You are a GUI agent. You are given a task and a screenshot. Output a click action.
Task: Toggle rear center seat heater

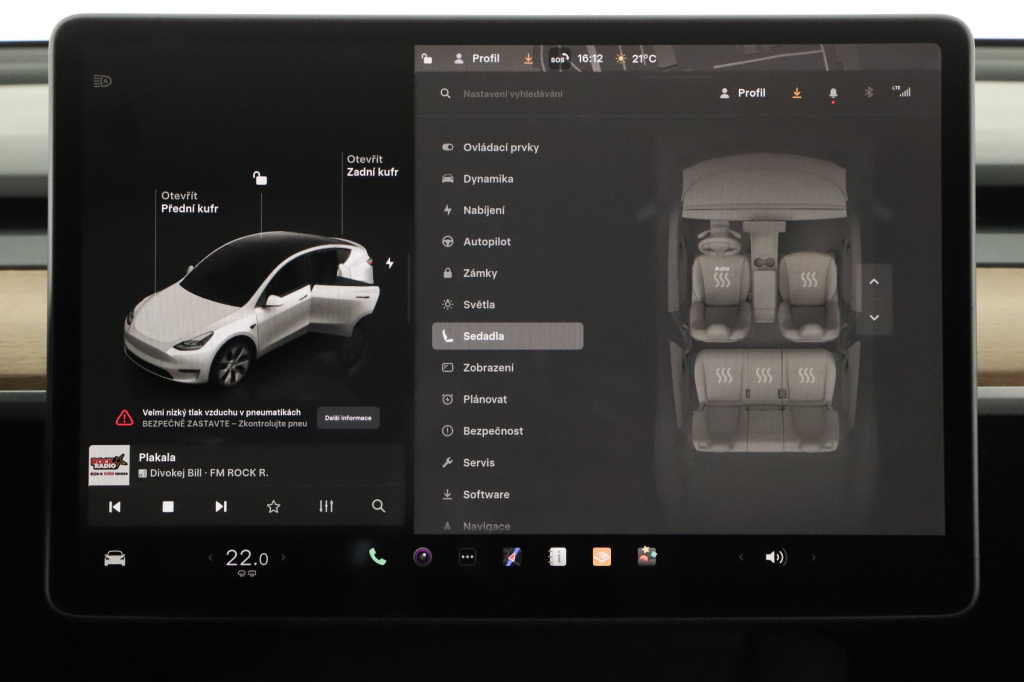click(764, 376)
